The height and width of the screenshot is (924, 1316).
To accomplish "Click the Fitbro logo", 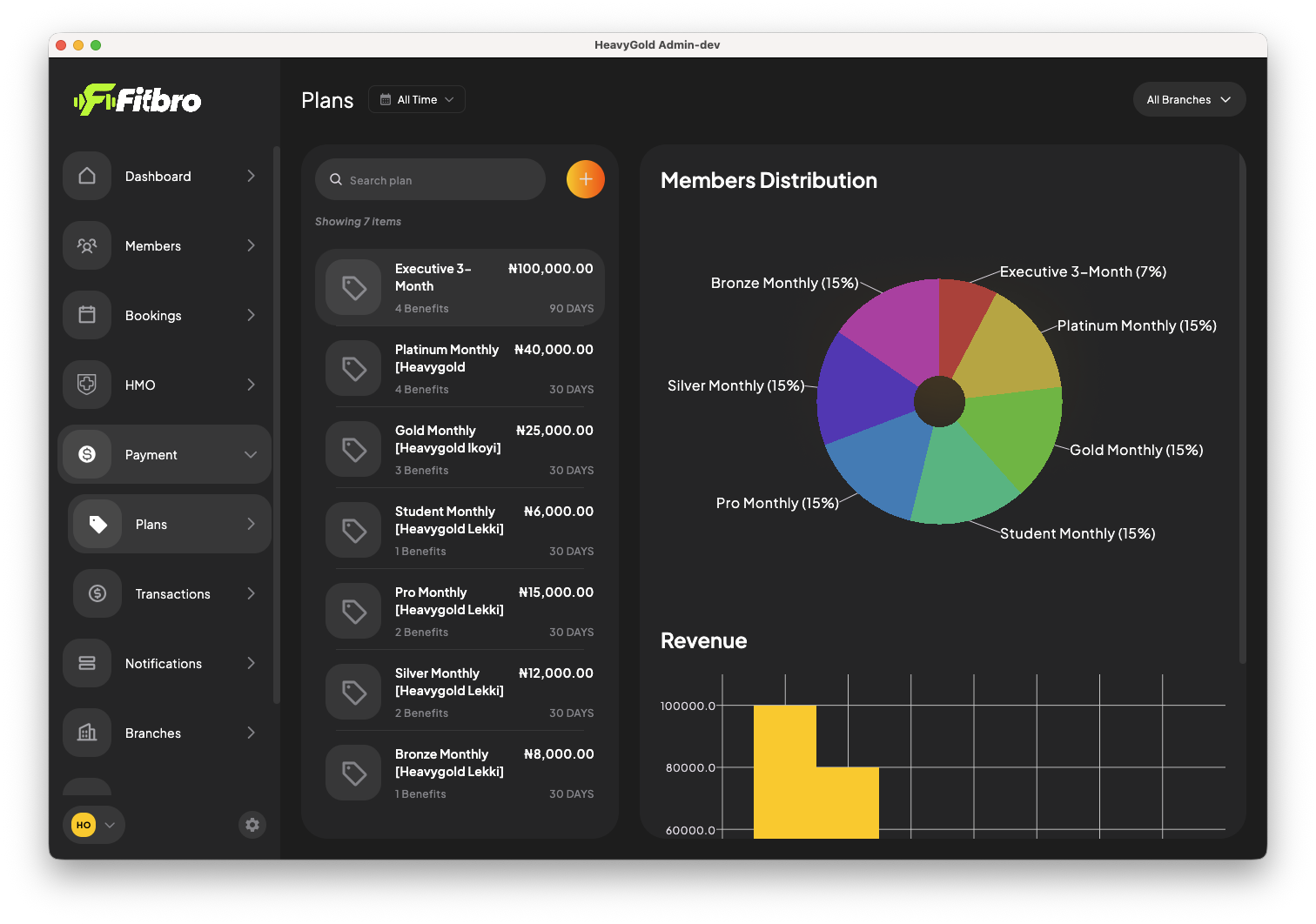I will click(138, 100).
